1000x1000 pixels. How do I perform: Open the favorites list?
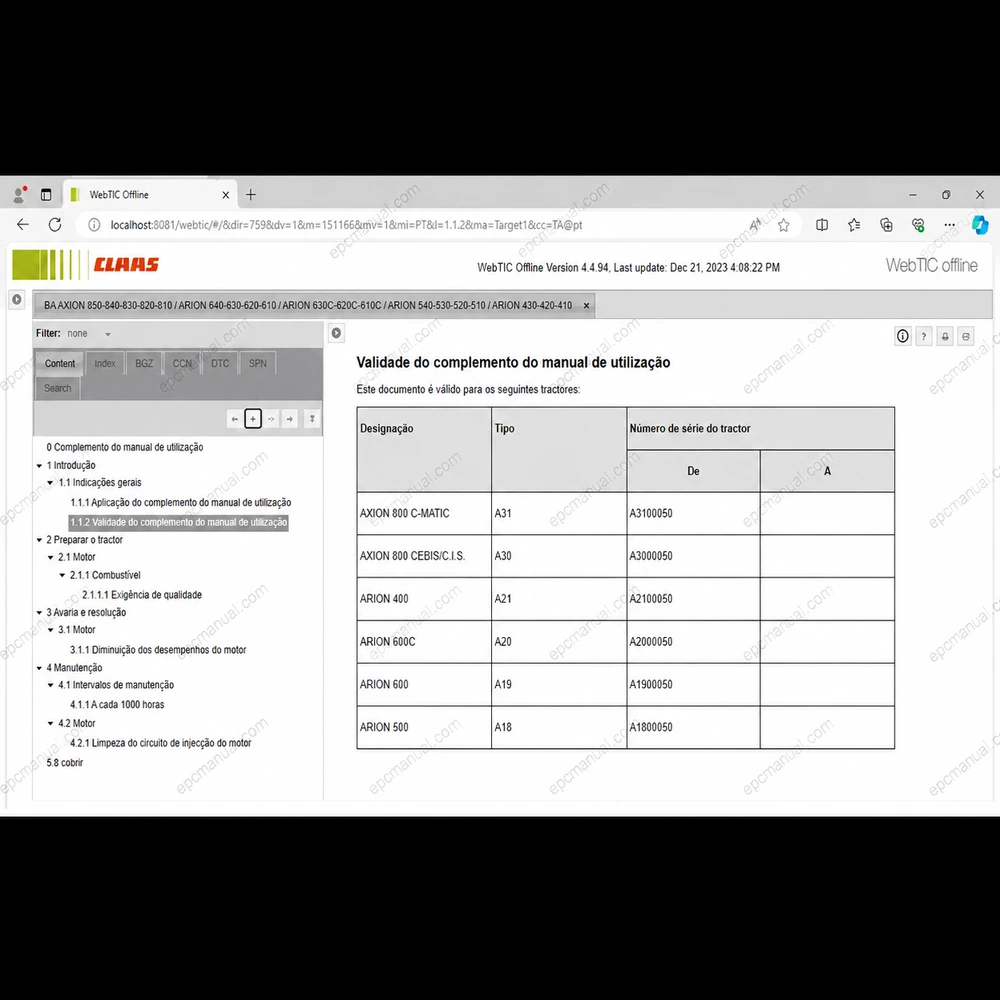[x=854, y=224]
